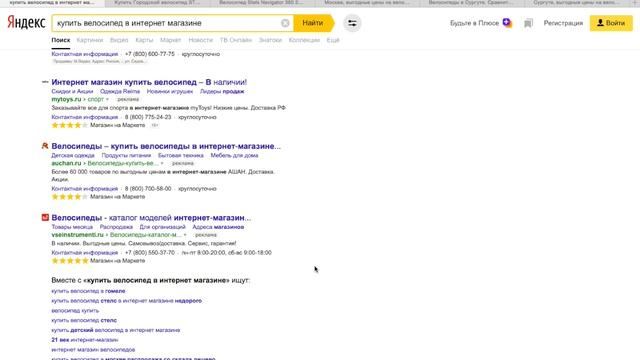The height and width of the screenshot is (360, 640).
Task: Open the Бытовая техника sitelink
Action: pyautogui.click(x=181, y=156)
